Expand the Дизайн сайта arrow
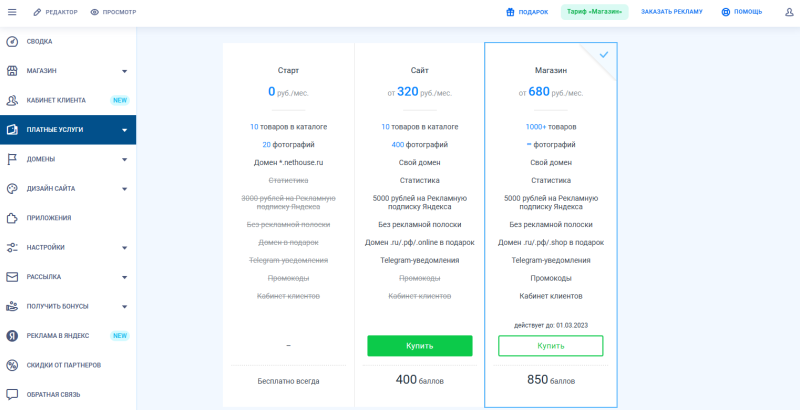Image resolution: width=800 pixels, height=410 pixels. pyautogui.click(x=124, y=189)
